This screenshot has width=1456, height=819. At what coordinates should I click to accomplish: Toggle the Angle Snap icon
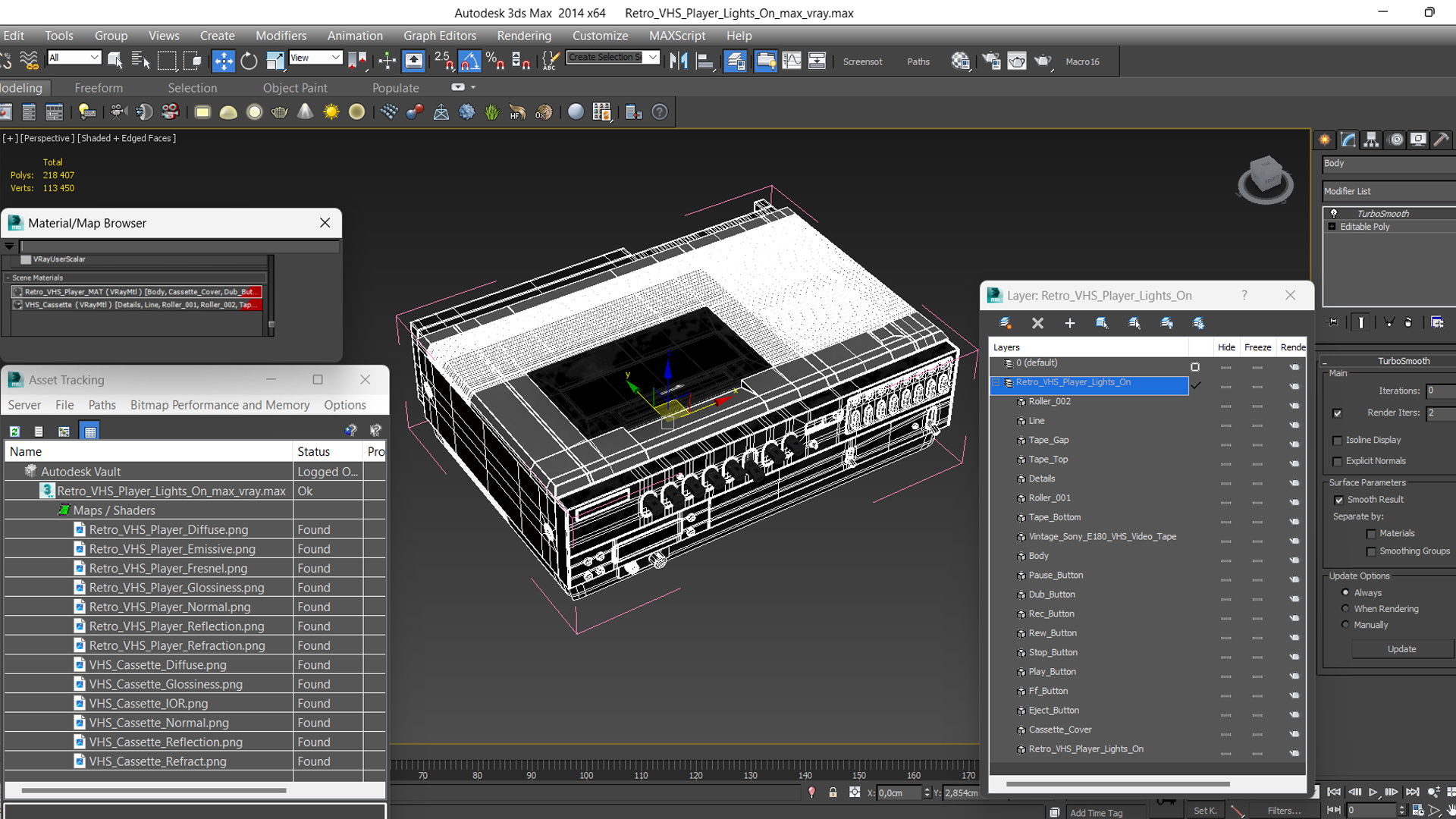pos(469,61)
